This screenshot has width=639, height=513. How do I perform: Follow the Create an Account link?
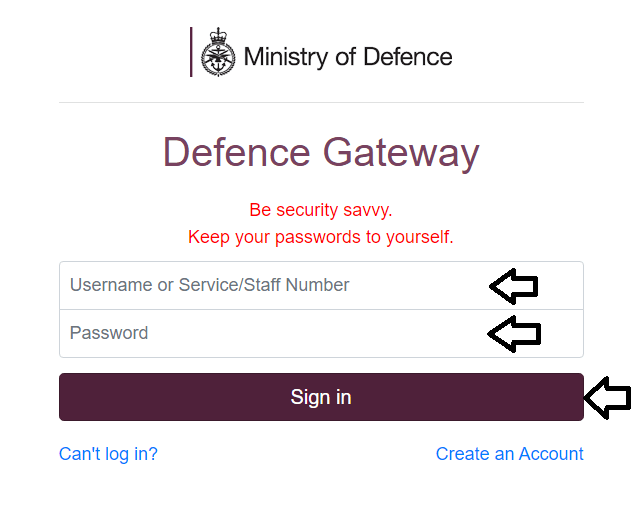point(509,454)
